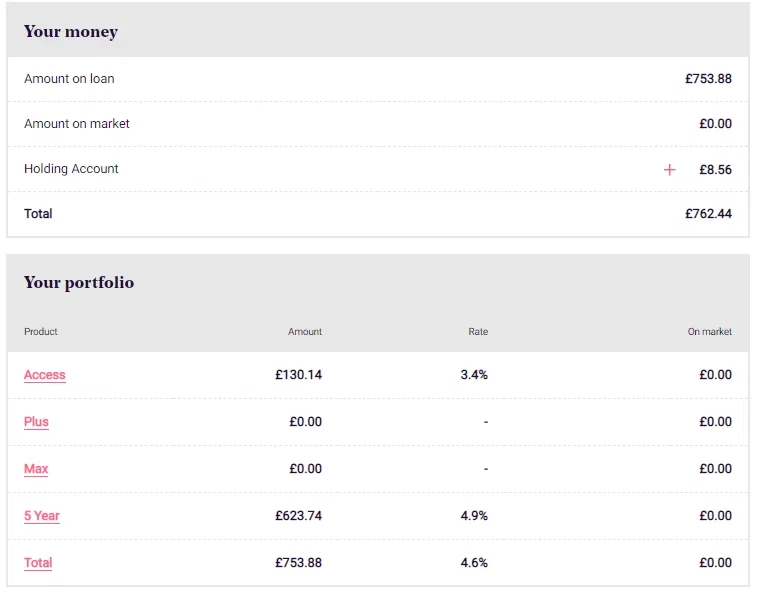Open the 5 Year product link
761x593 pixels.
(42, 516)
